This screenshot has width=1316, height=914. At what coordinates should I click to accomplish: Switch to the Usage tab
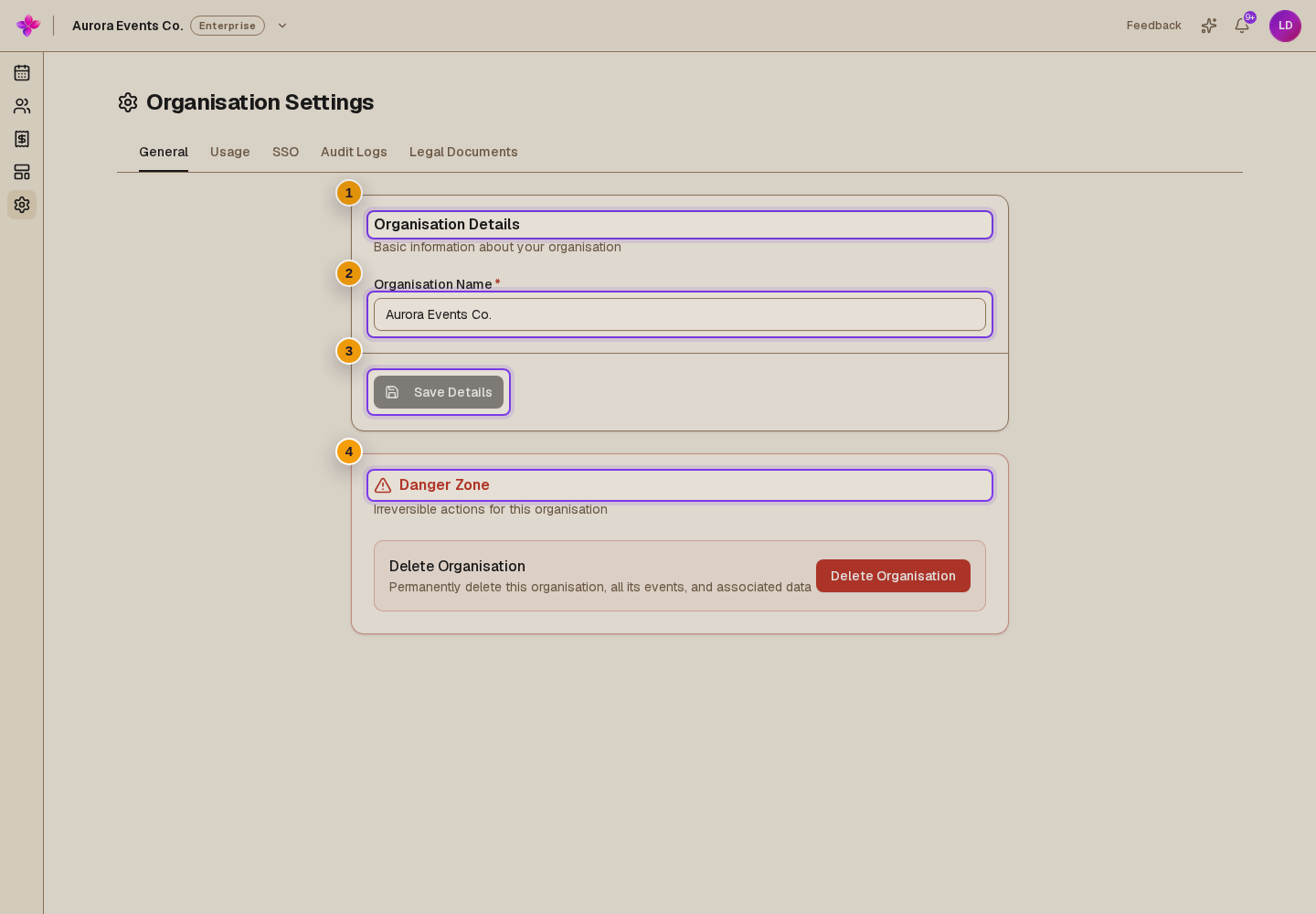click(x=230, y=152)
